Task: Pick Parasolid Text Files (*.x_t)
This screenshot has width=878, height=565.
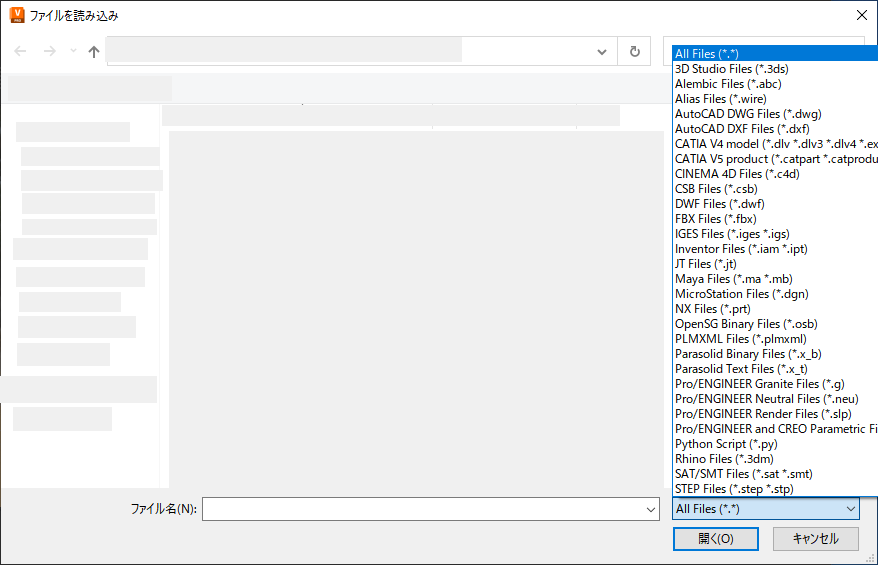Action: pos(775,369)
